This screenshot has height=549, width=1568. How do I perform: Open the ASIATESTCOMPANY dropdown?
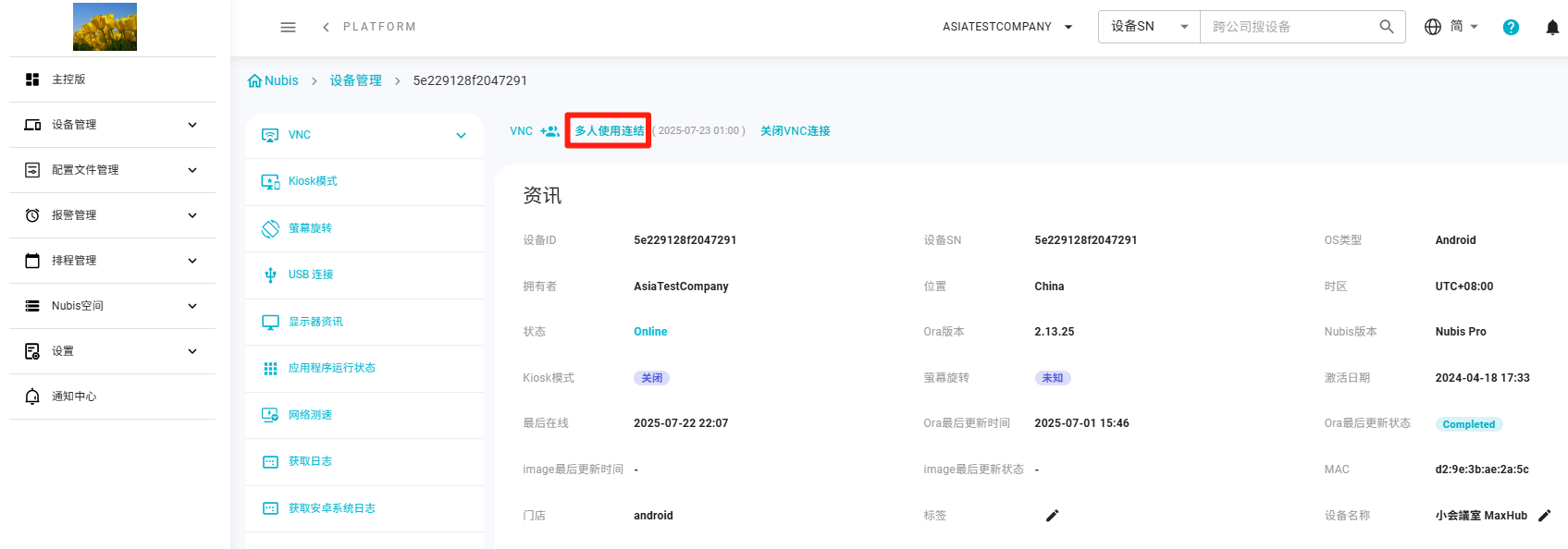[x=1007, y=27]
